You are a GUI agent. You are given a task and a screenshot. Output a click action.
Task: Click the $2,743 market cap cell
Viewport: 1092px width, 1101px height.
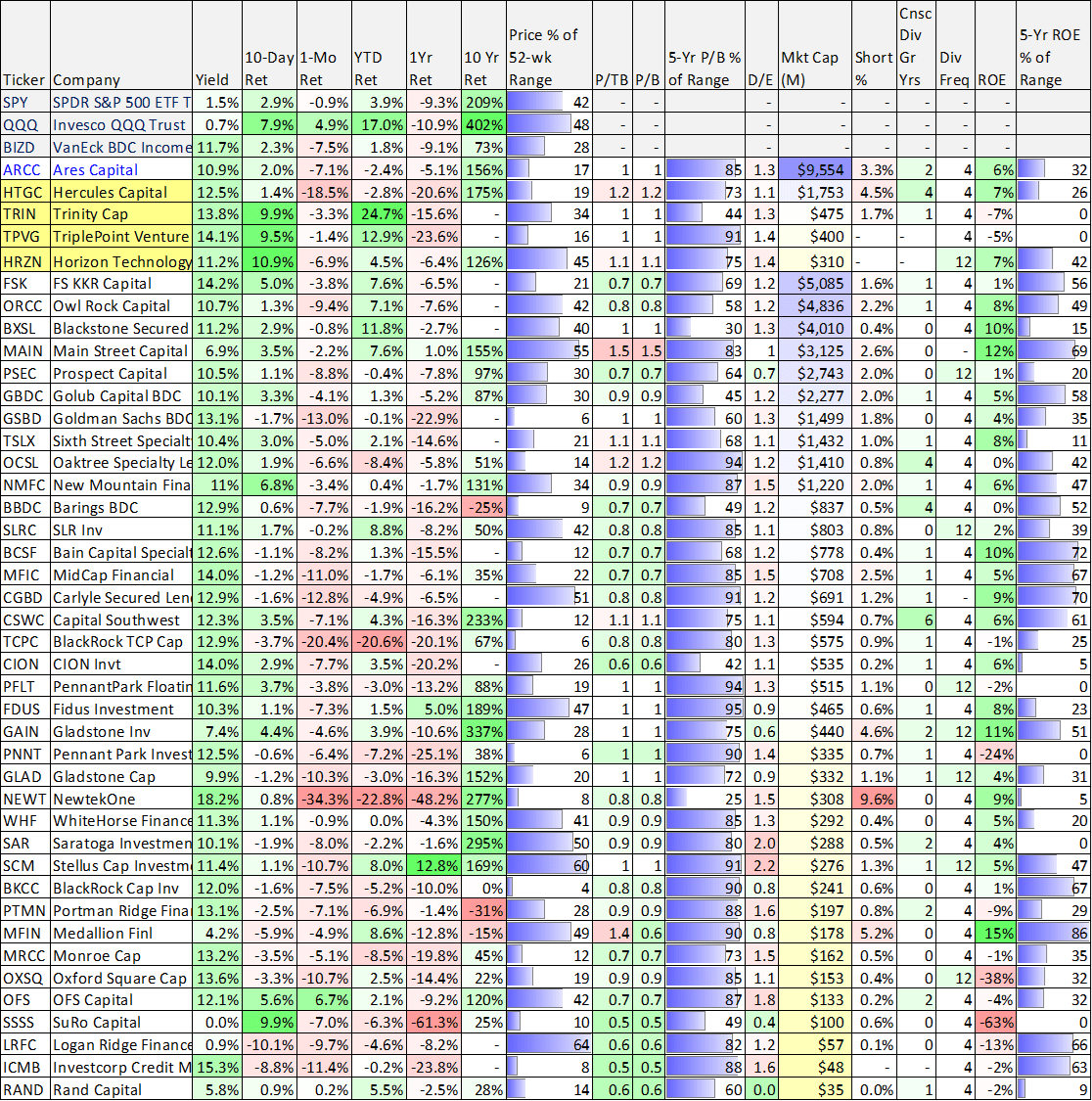815,374
